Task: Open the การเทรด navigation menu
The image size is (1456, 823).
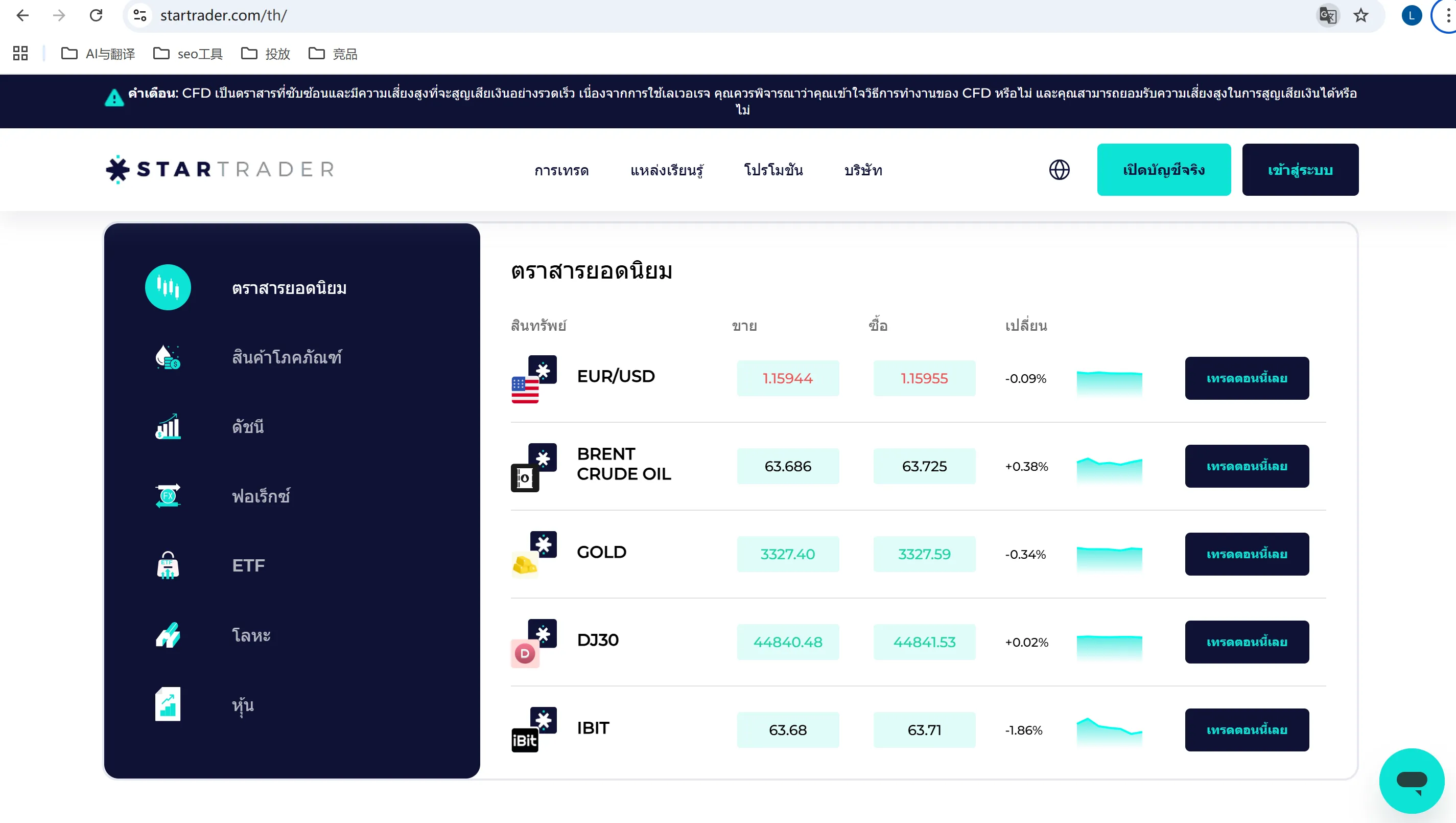Action: click(561, 170)
